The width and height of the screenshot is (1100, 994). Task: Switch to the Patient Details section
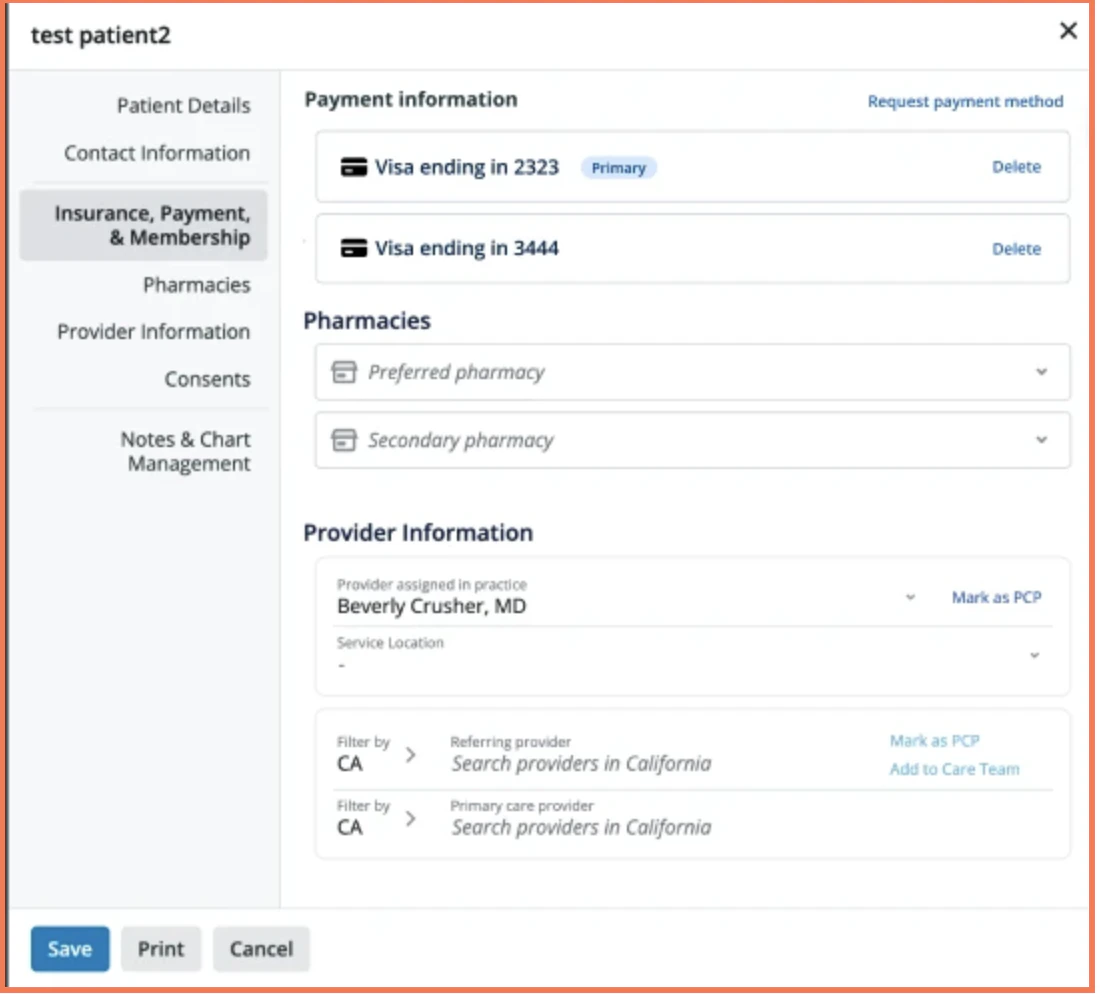(x=184, y=105)
